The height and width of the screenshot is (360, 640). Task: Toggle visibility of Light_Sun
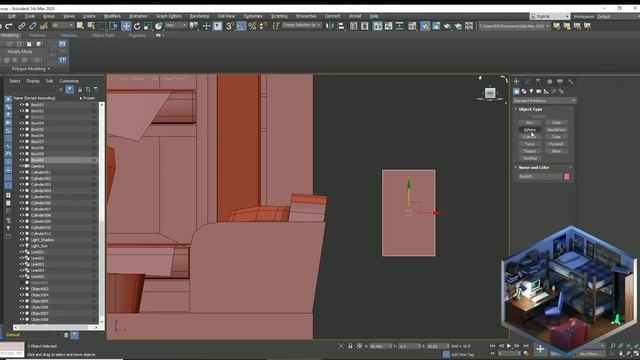[x=22, y=246]
